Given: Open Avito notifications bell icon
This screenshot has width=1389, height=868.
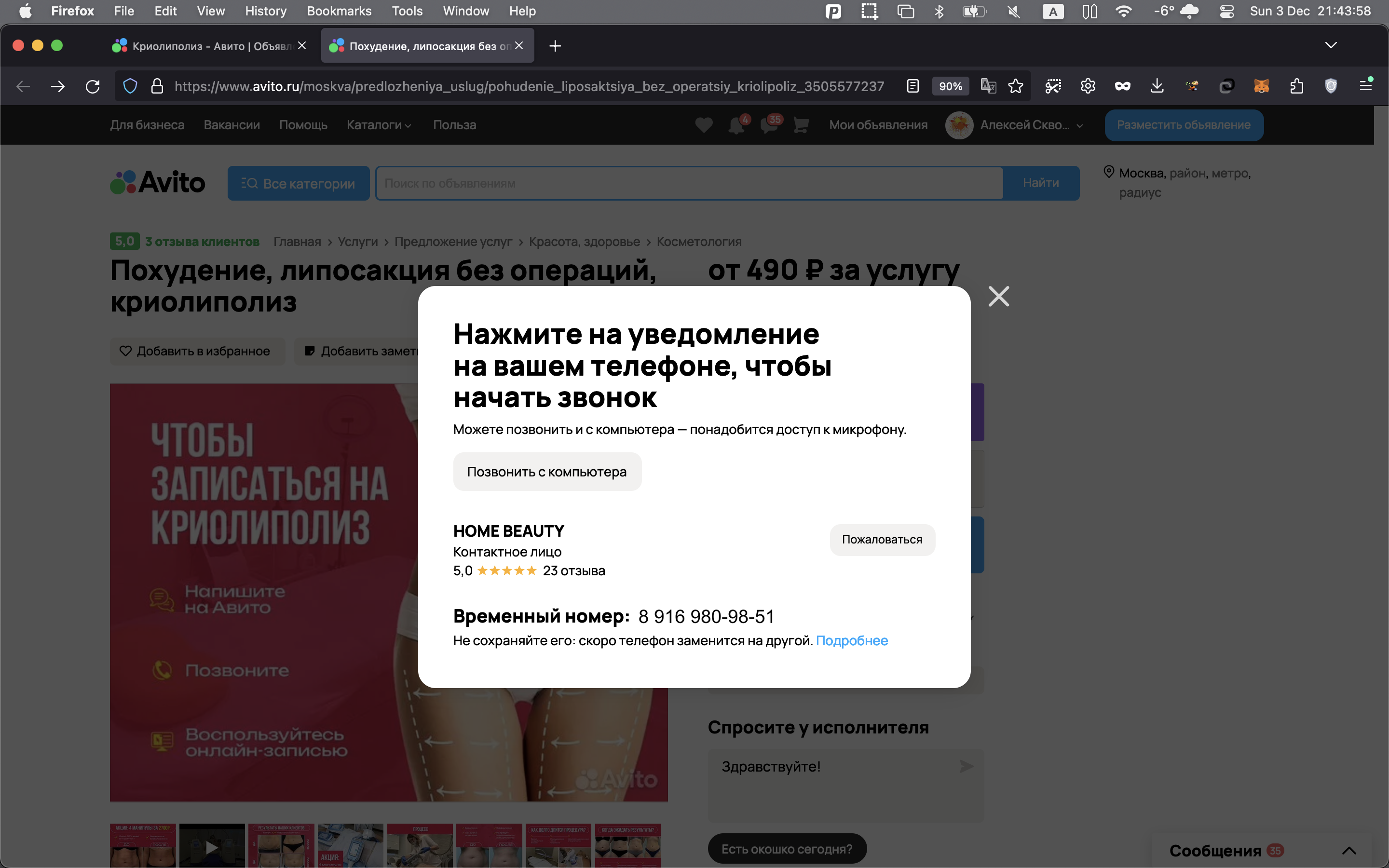Looking at the screenshot, I should 736,124.
